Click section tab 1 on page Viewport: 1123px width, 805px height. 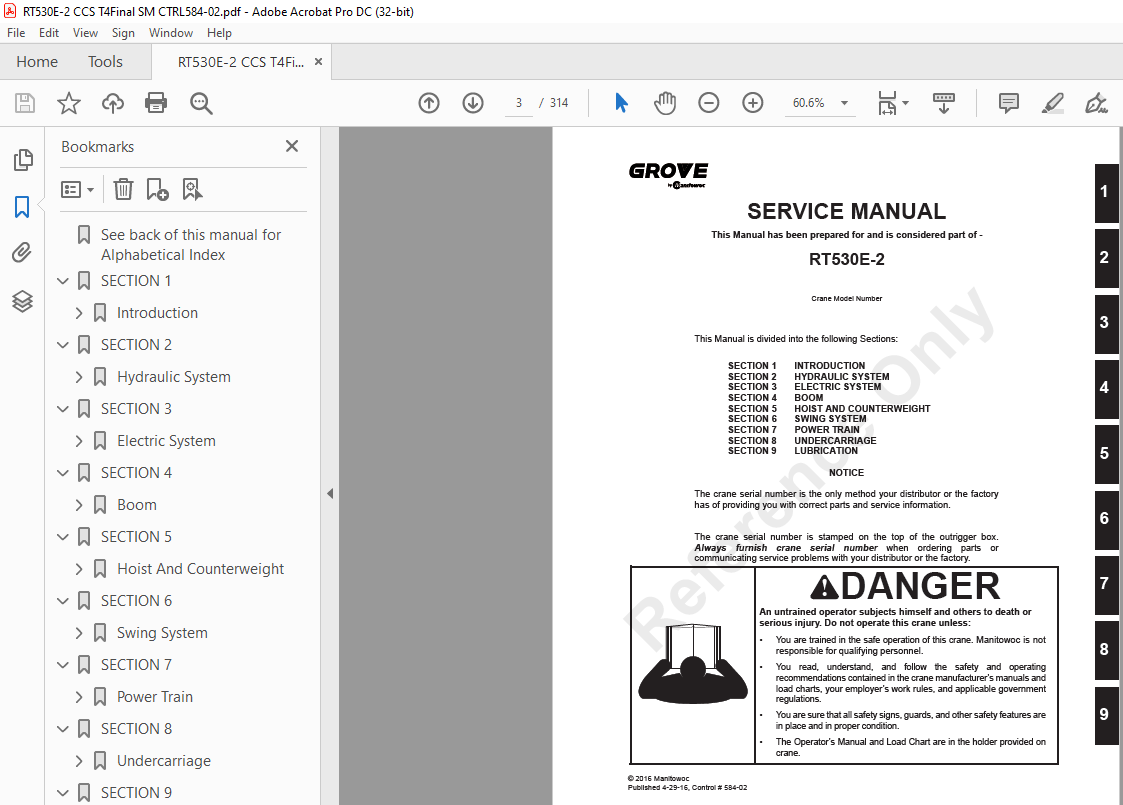click(1106, 192)
